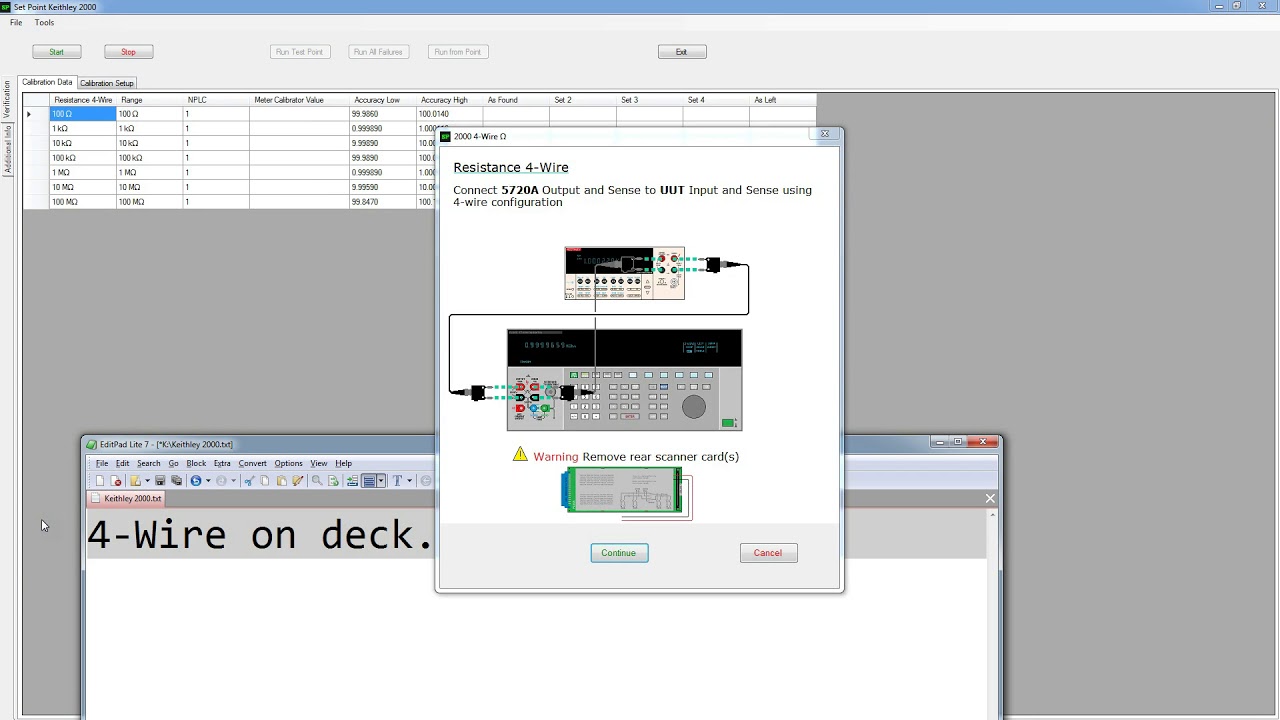
Task: Open the recent files dropdown arrow next to Open
Action: coord(147,481)
